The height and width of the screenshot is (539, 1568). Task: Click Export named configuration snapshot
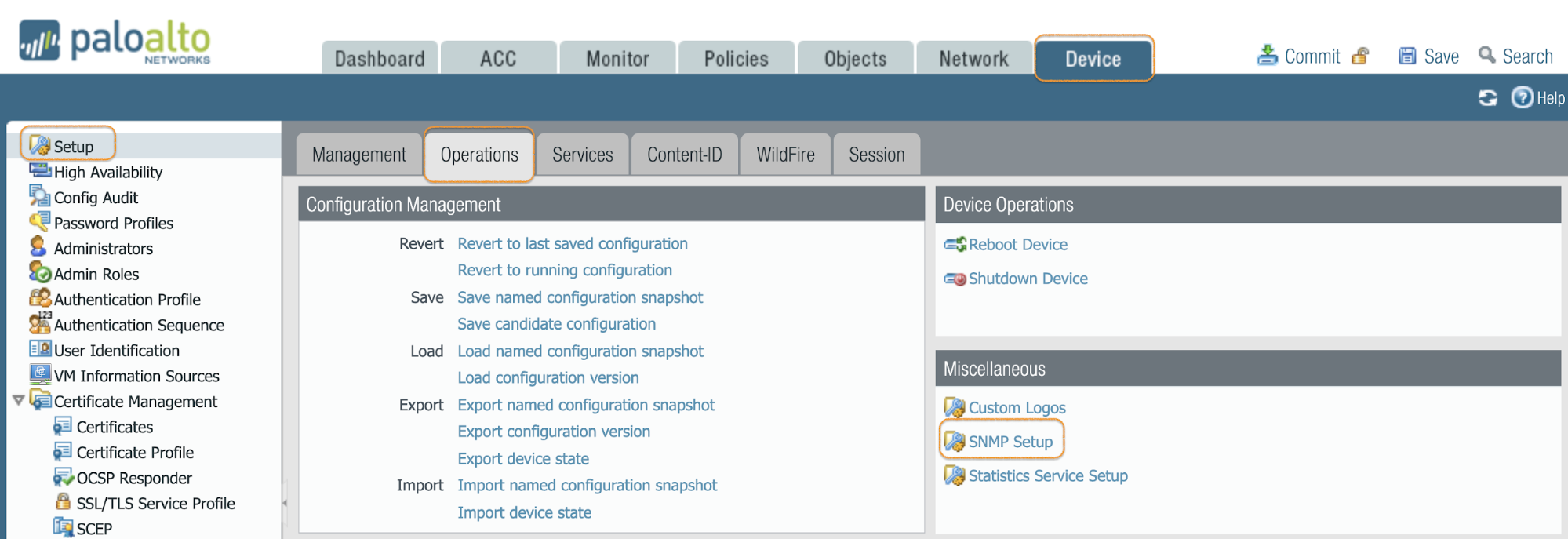[x=586, y=405]
